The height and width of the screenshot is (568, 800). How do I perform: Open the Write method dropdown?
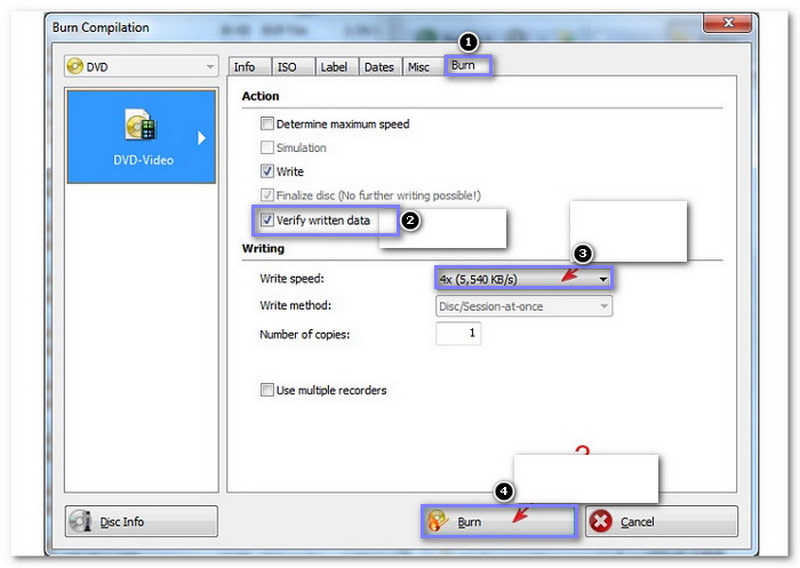524,306
